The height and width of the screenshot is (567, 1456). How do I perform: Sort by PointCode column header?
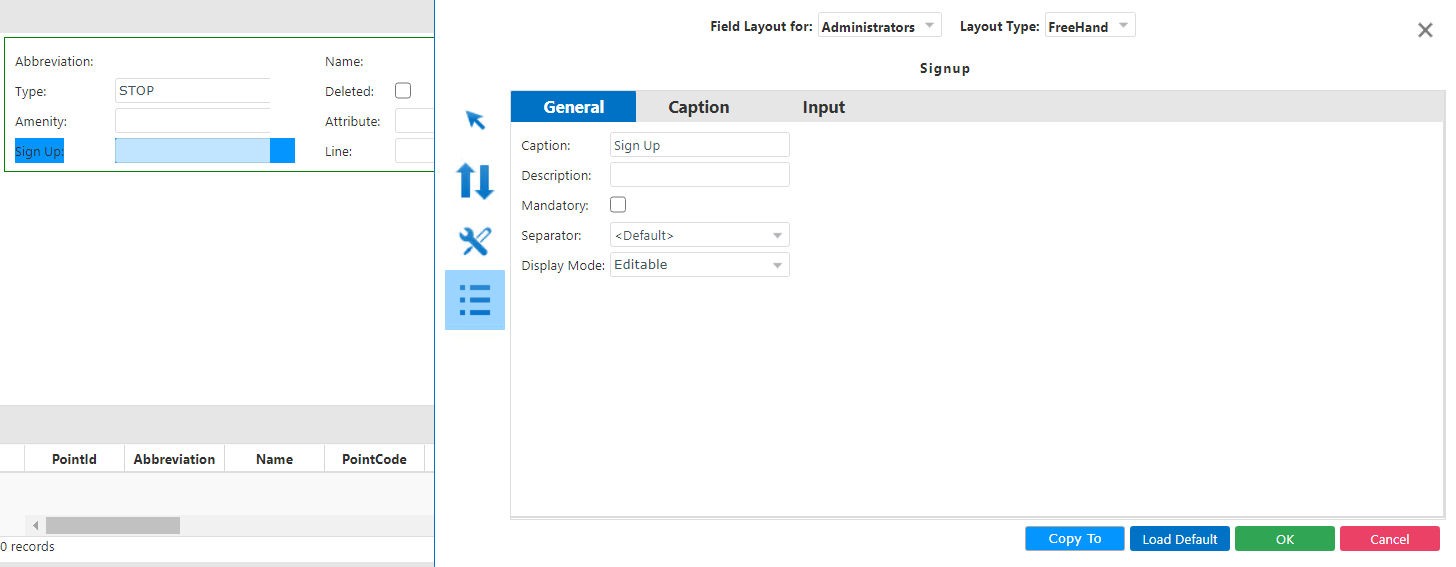(375, 459)
